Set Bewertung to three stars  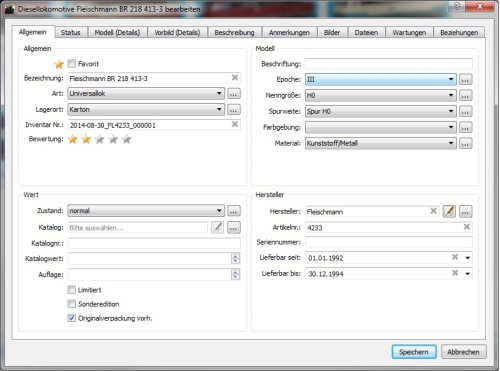[100, 139]
